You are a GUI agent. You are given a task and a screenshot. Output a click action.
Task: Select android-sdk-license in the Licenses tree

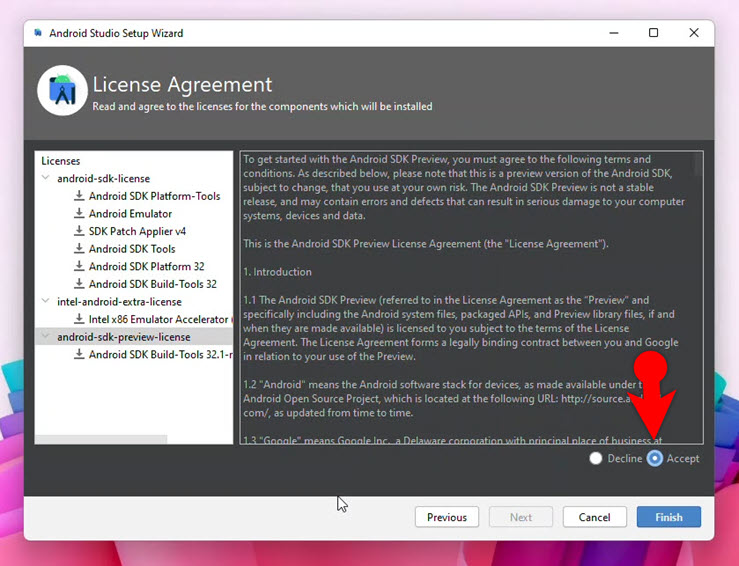coord(103,179)
